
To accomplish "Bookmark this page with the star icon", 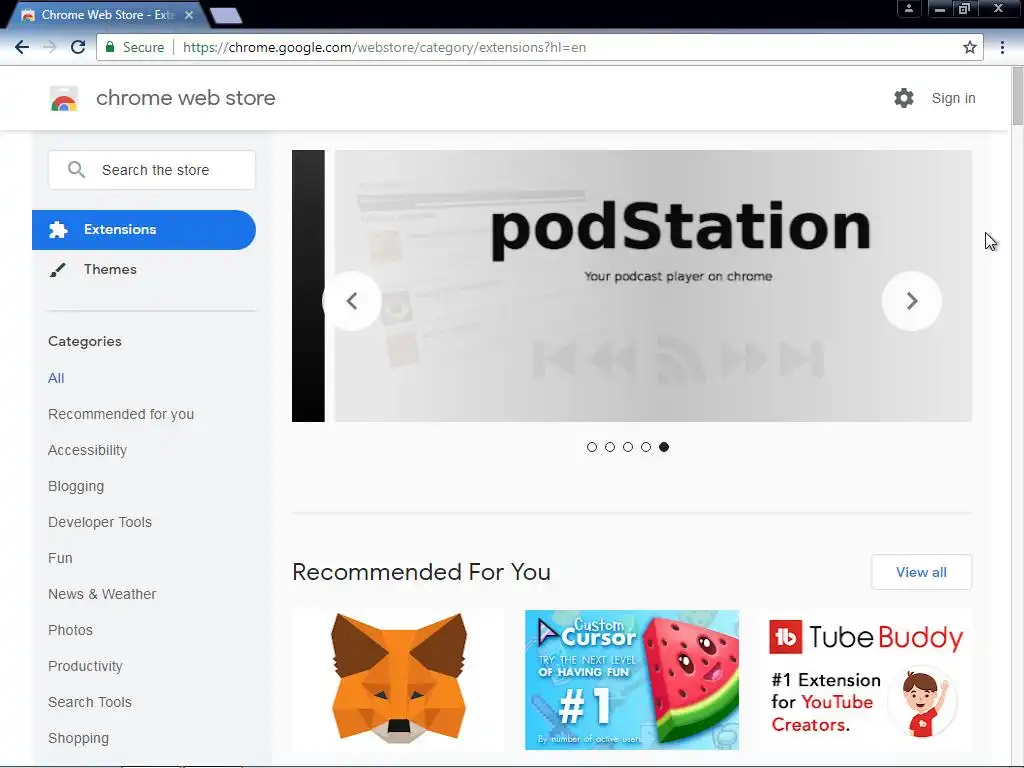I will (x=970, y=47).
